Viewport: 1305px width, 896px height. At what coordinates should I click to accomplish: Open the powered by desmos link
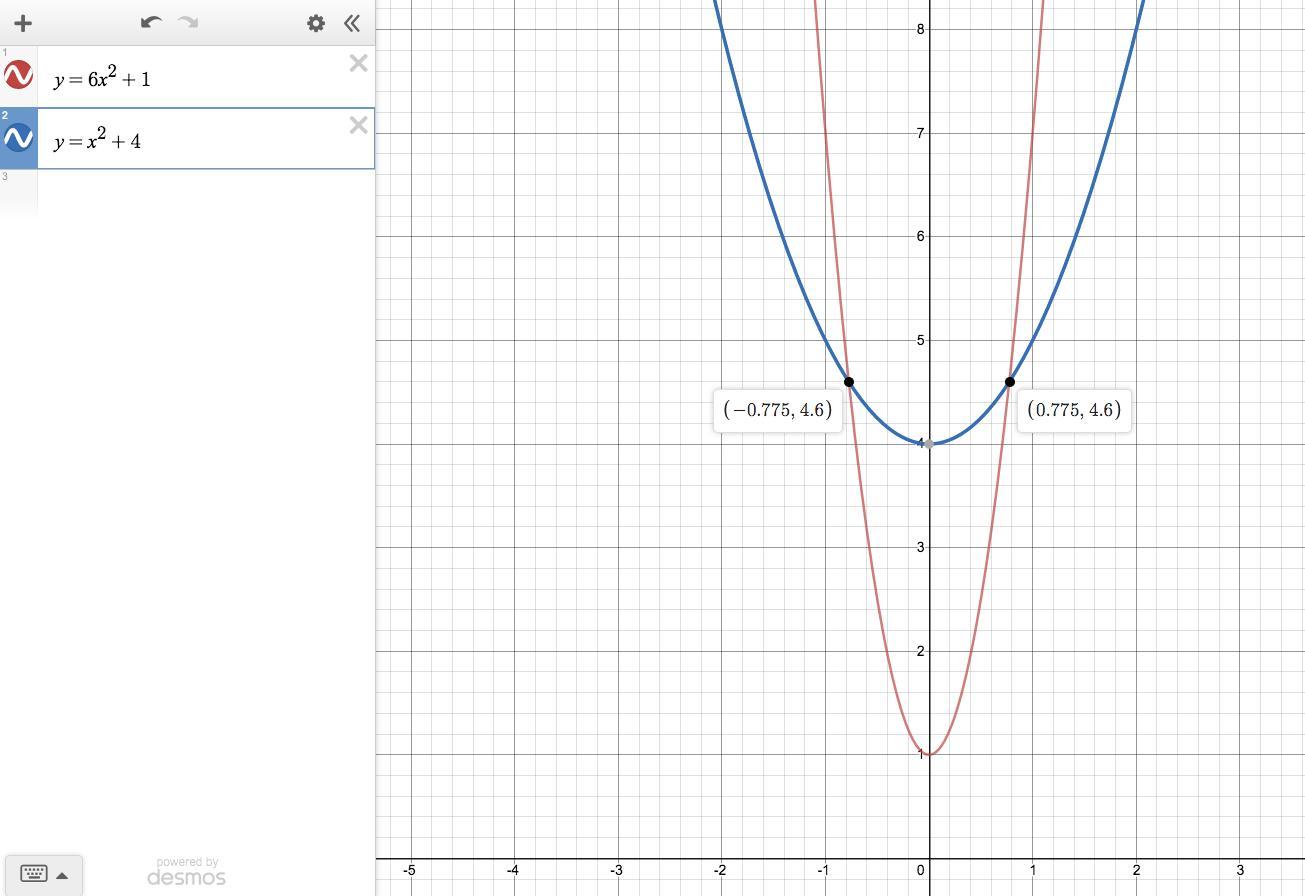click(186, 871)
